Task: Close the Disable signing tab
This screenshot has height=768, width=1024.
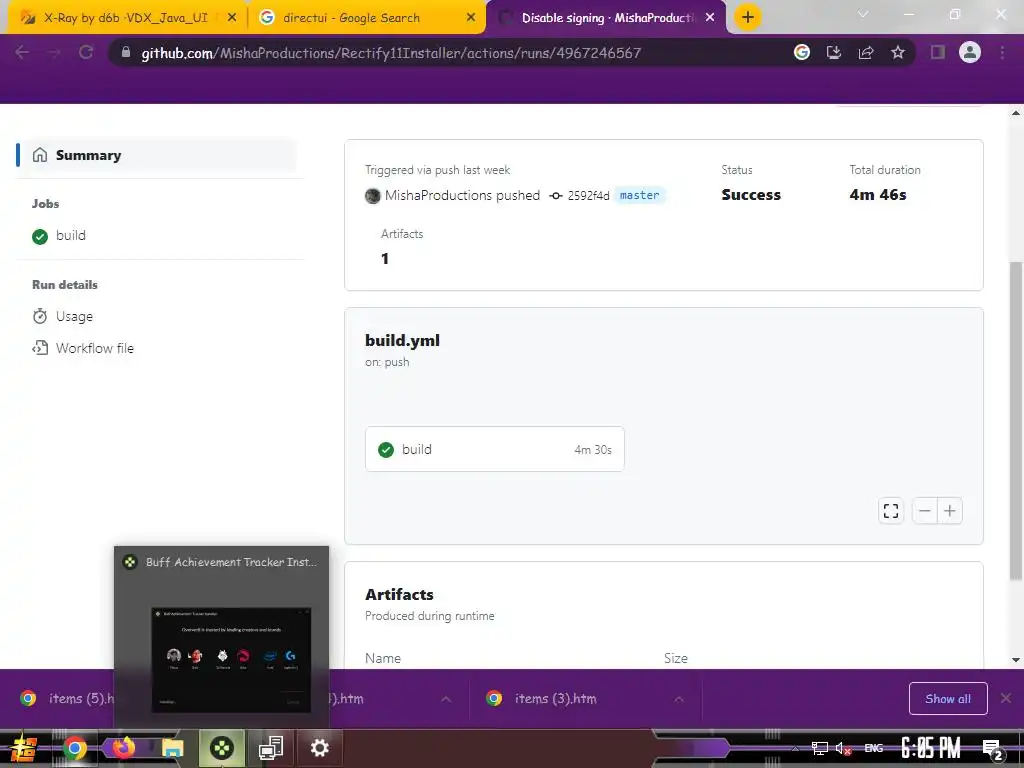Action: coord(710,18)
